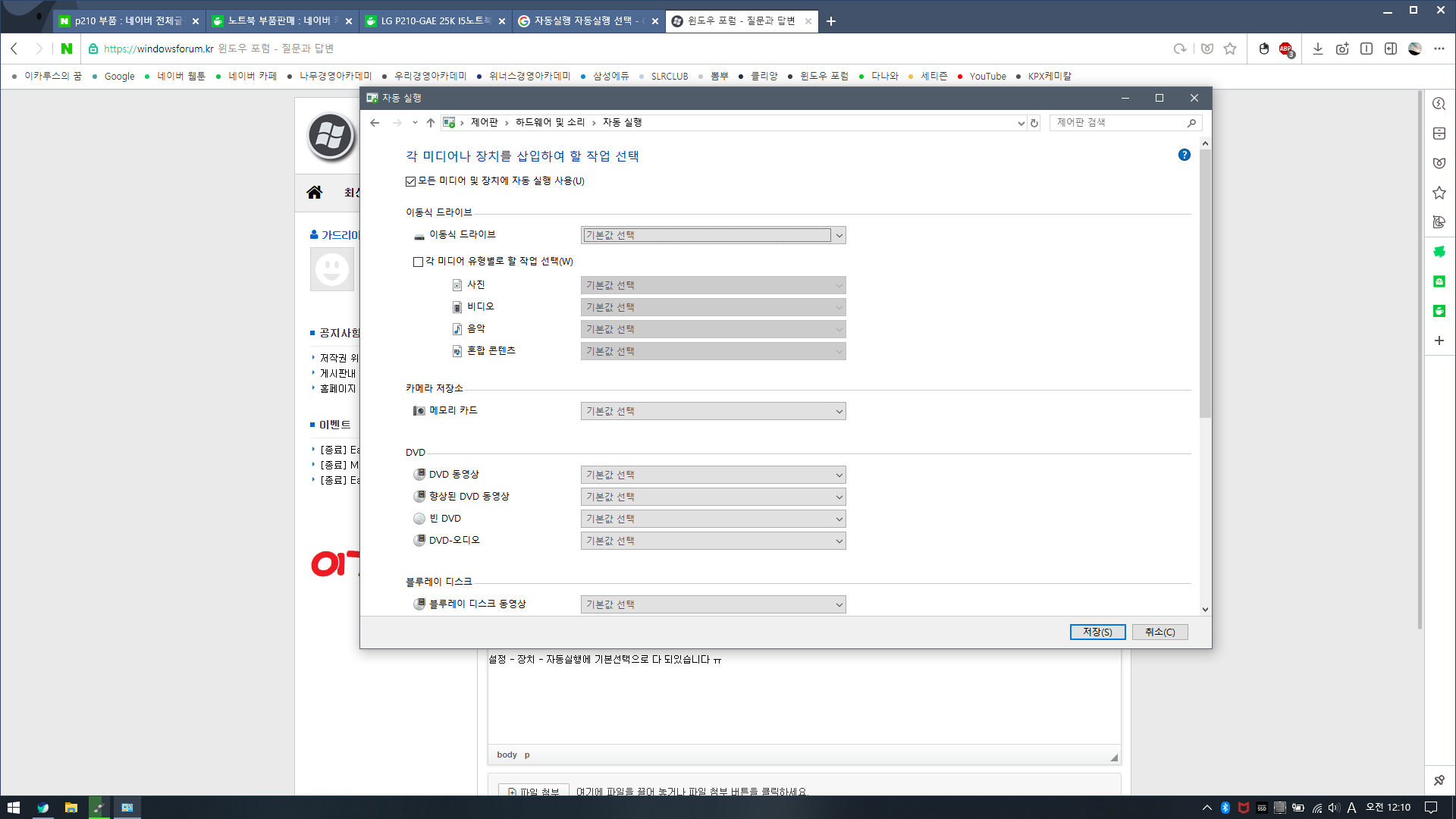Expand the address bar history dropdown arrow
This screenshot has width=1456, height=819.
(x=1021, y=123)
